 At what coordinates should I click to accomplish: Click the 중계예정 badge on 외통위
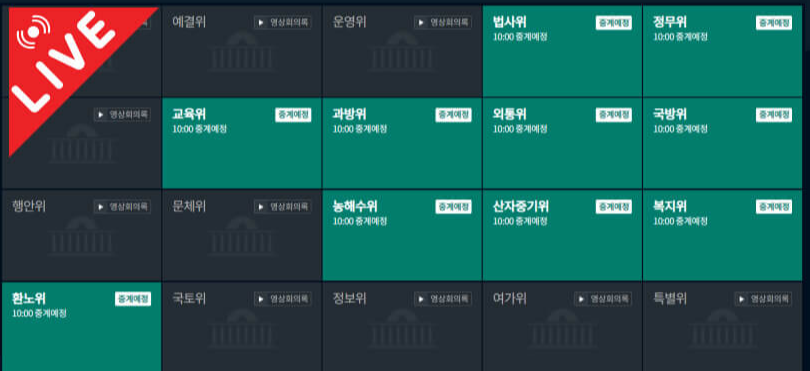(x=613, y=115)
